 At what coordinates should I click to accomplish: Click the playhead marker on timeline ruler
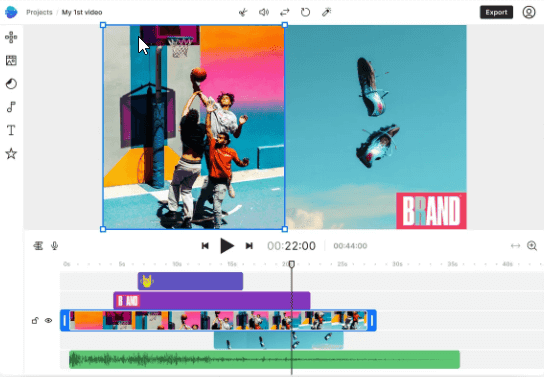292,264
